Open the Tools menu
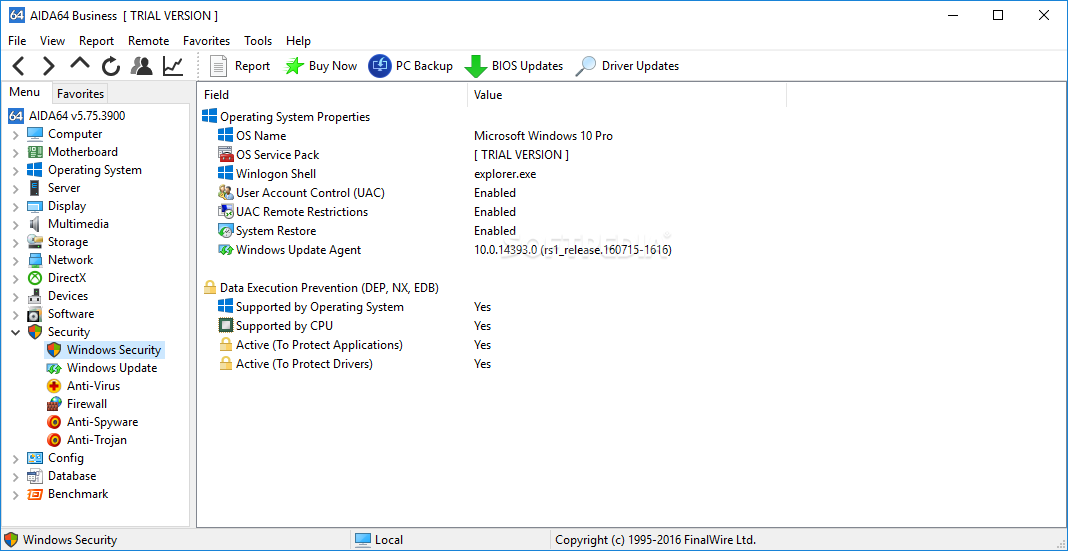The image size is (1068, 551). pyautogui.click(x=258, y=41)
